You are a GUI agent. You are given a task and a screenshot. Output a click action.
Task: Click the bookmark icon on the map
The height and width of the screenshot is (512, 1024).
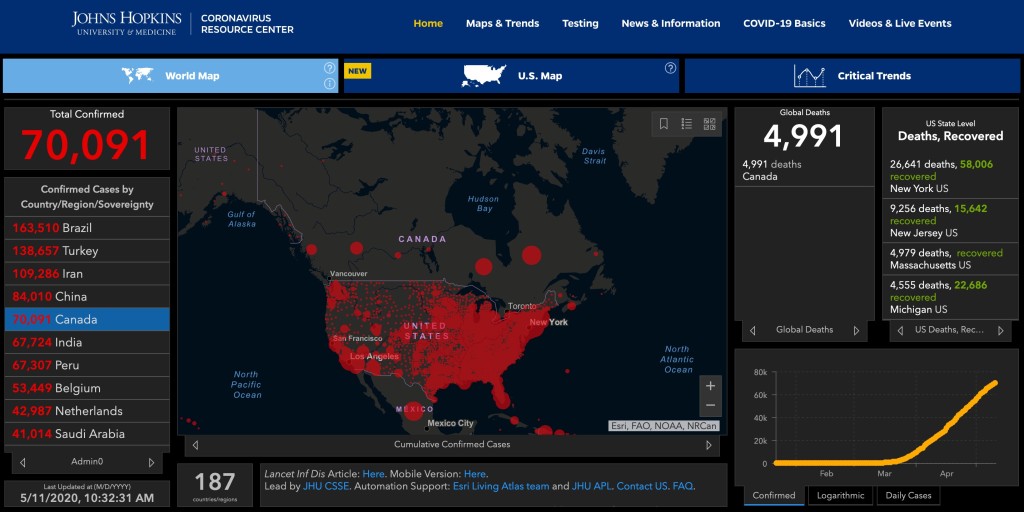(664, 123)
